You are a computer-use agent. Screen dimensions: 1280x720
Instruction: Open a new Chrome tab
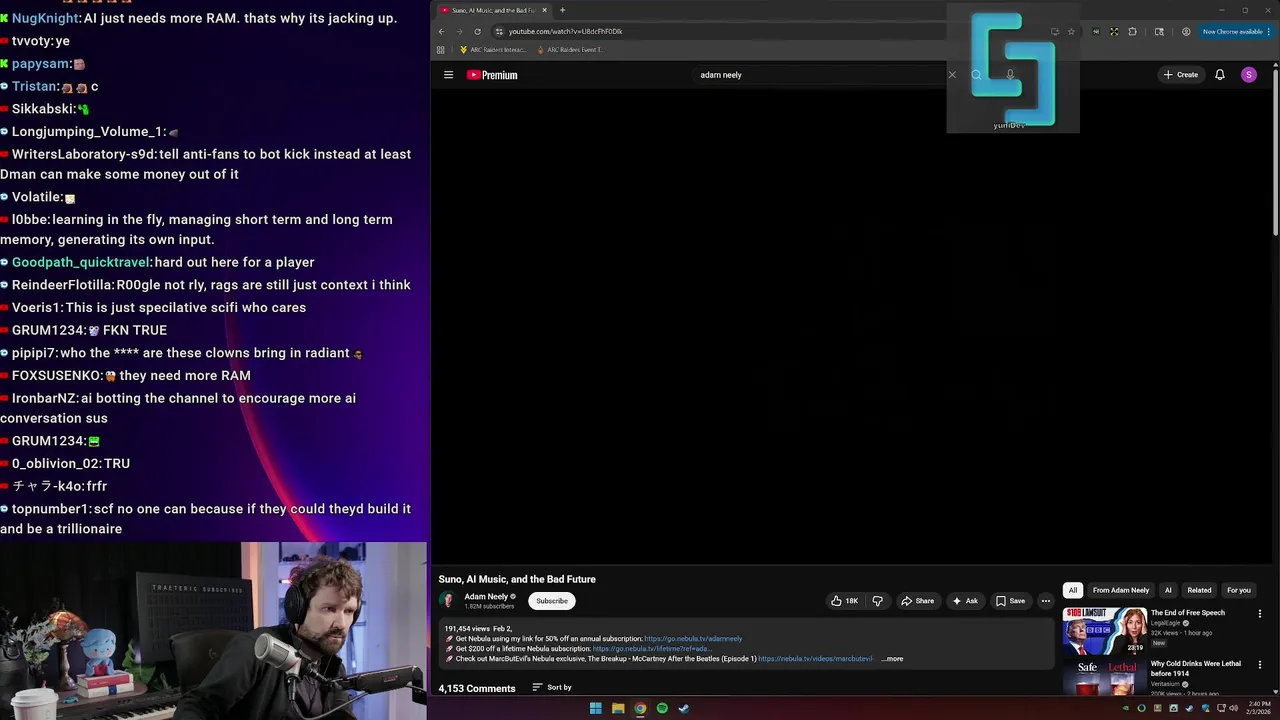[x=562, y=10]
